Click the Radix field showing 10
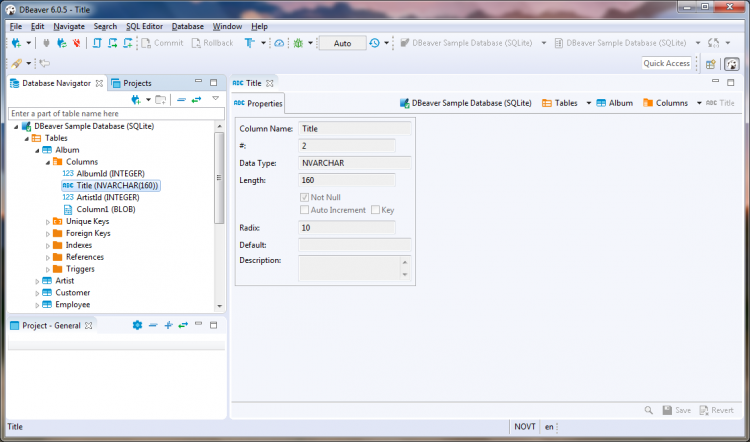Image resolution: width=750 pixels, height=442 pixels. [x=347, y=228]
